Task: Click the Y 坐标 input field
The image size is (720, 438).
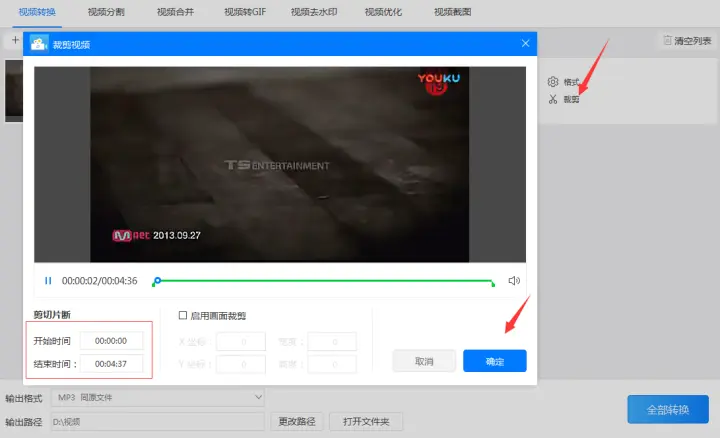Action: 241,364
